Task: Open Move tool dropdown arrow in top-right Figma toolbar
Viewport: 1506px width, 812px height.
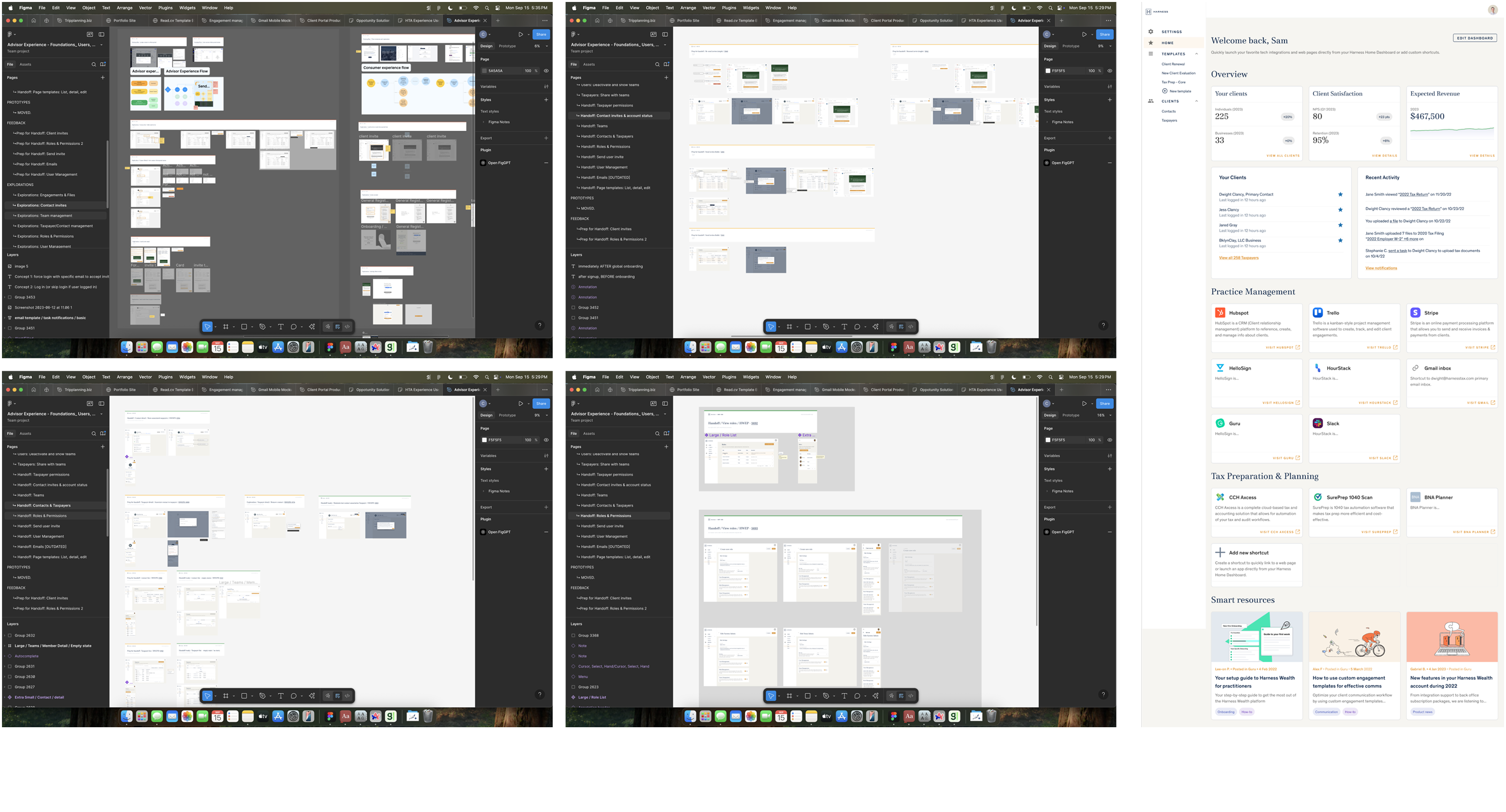Action: (x=778, y=327)
